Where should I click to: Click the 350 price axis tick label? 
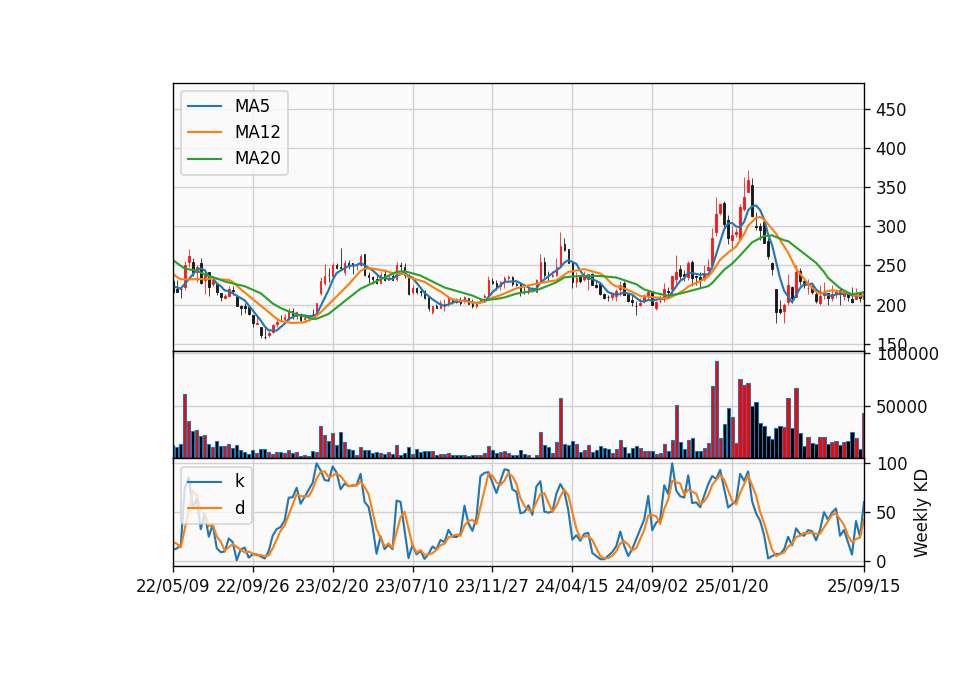click(x=891, y=188)
